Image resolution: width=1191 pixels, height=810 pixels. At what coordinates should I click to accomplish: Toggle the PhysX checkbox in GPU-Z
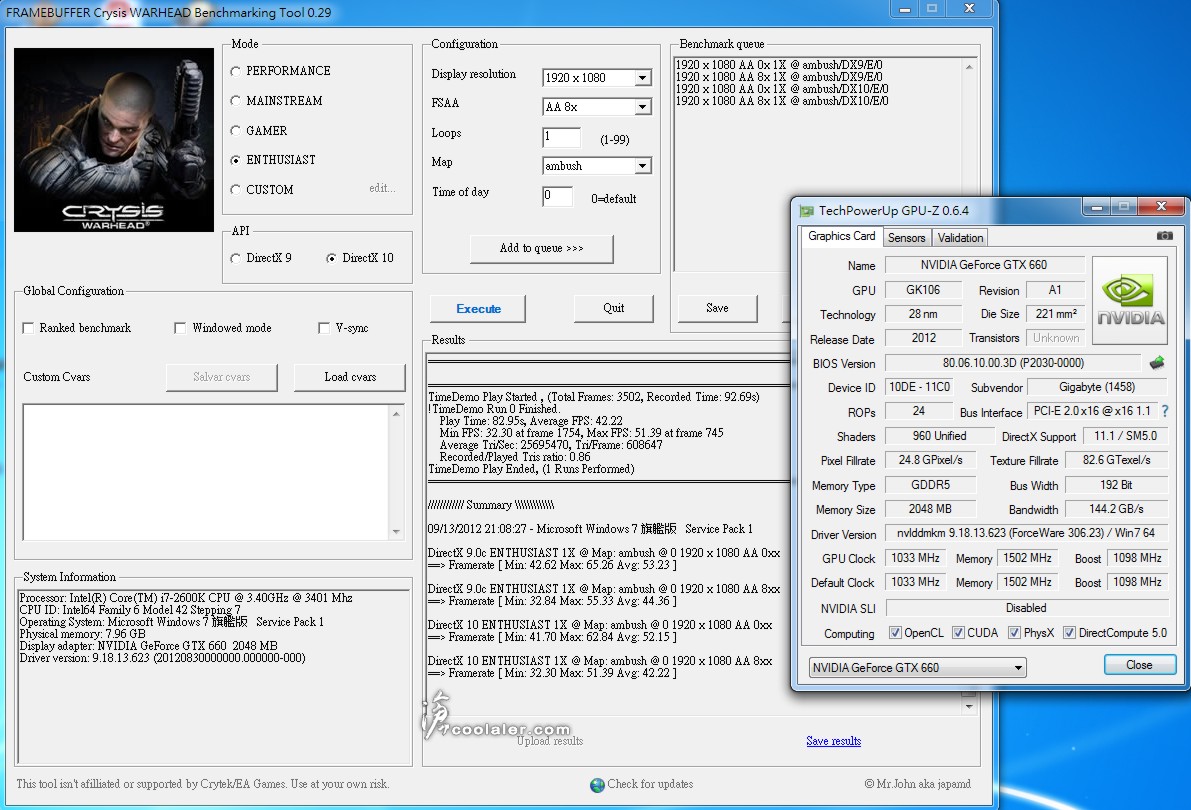click(1014, 633)
